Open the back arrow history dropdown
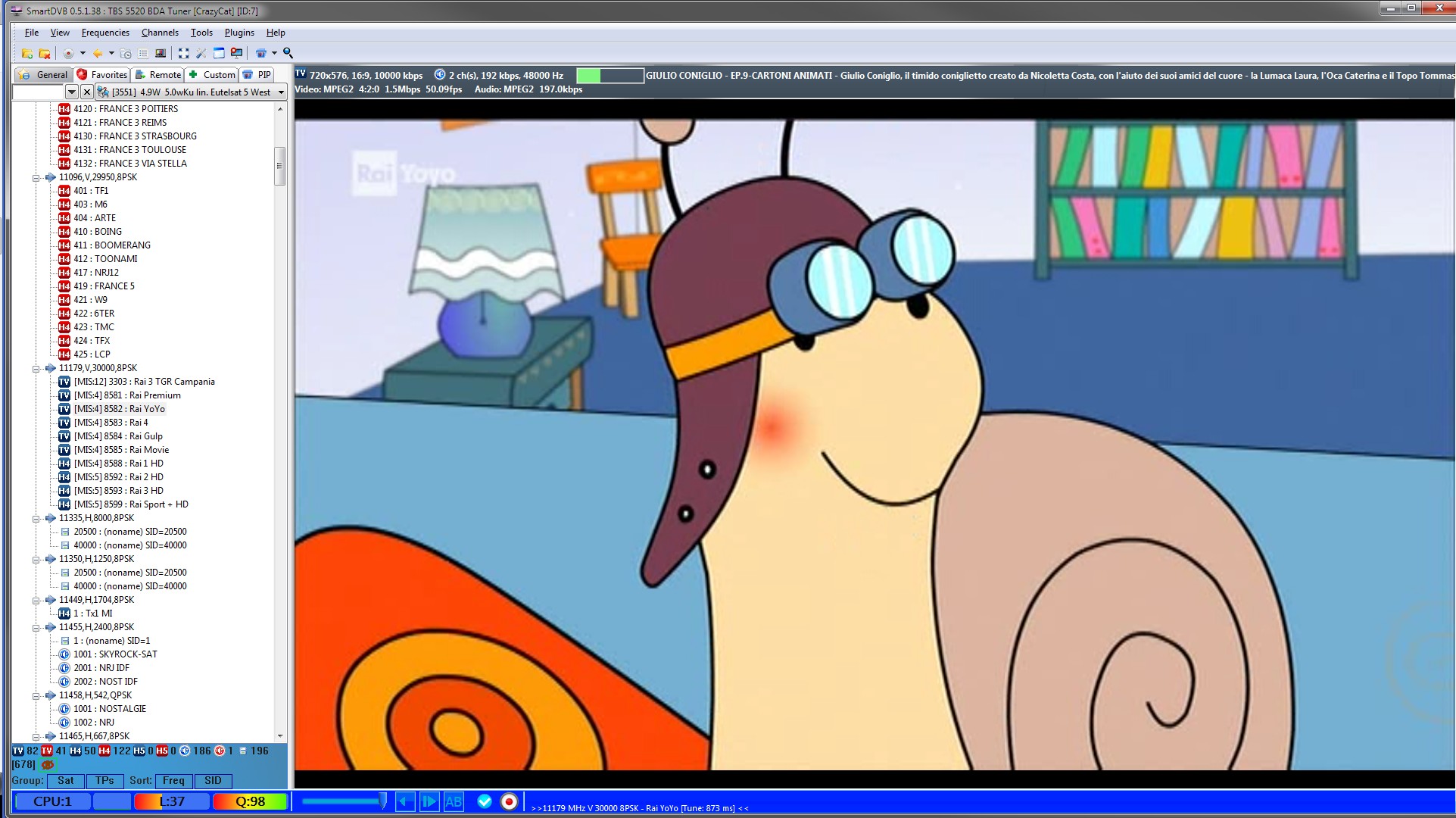The image size is (1456, 818). 111,53
